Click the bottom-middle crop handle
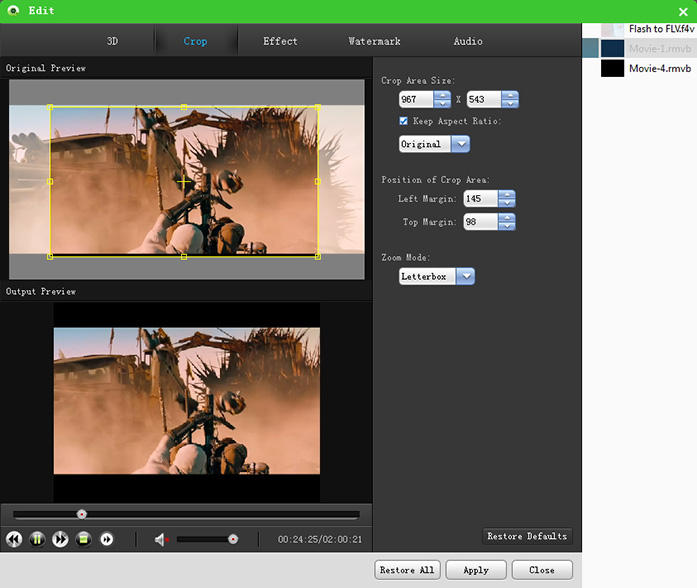 (184, 256)
